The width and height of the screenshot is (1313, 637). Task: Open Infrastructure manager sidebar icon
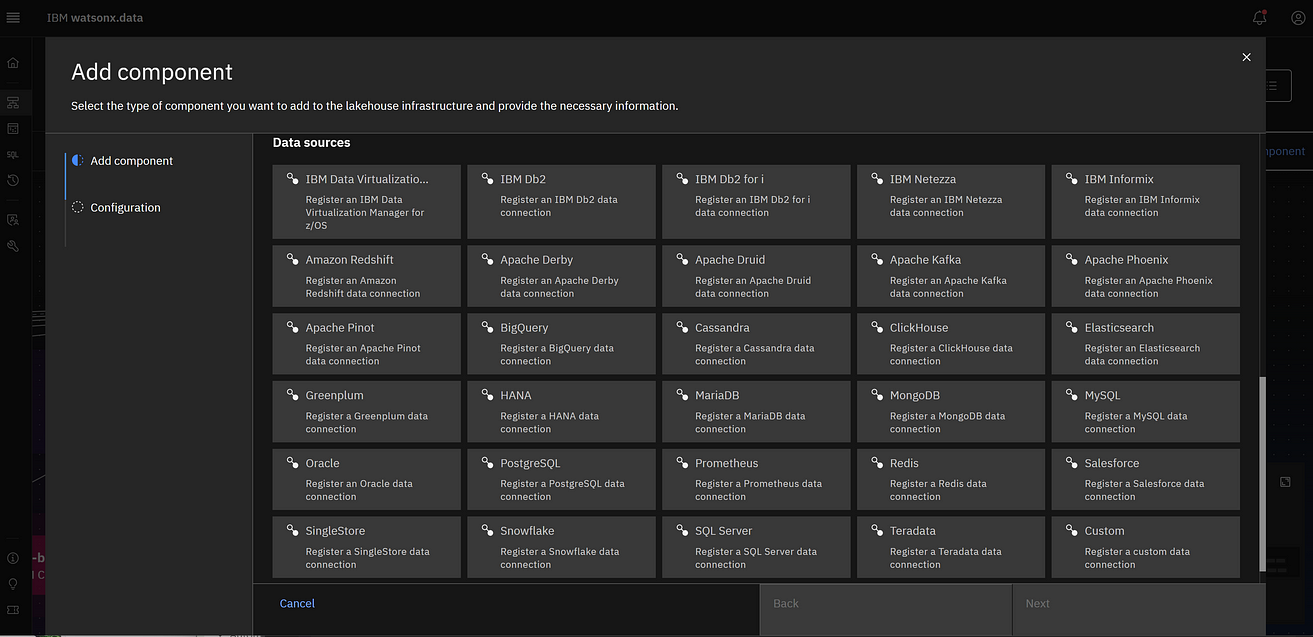tap(13, 103)
